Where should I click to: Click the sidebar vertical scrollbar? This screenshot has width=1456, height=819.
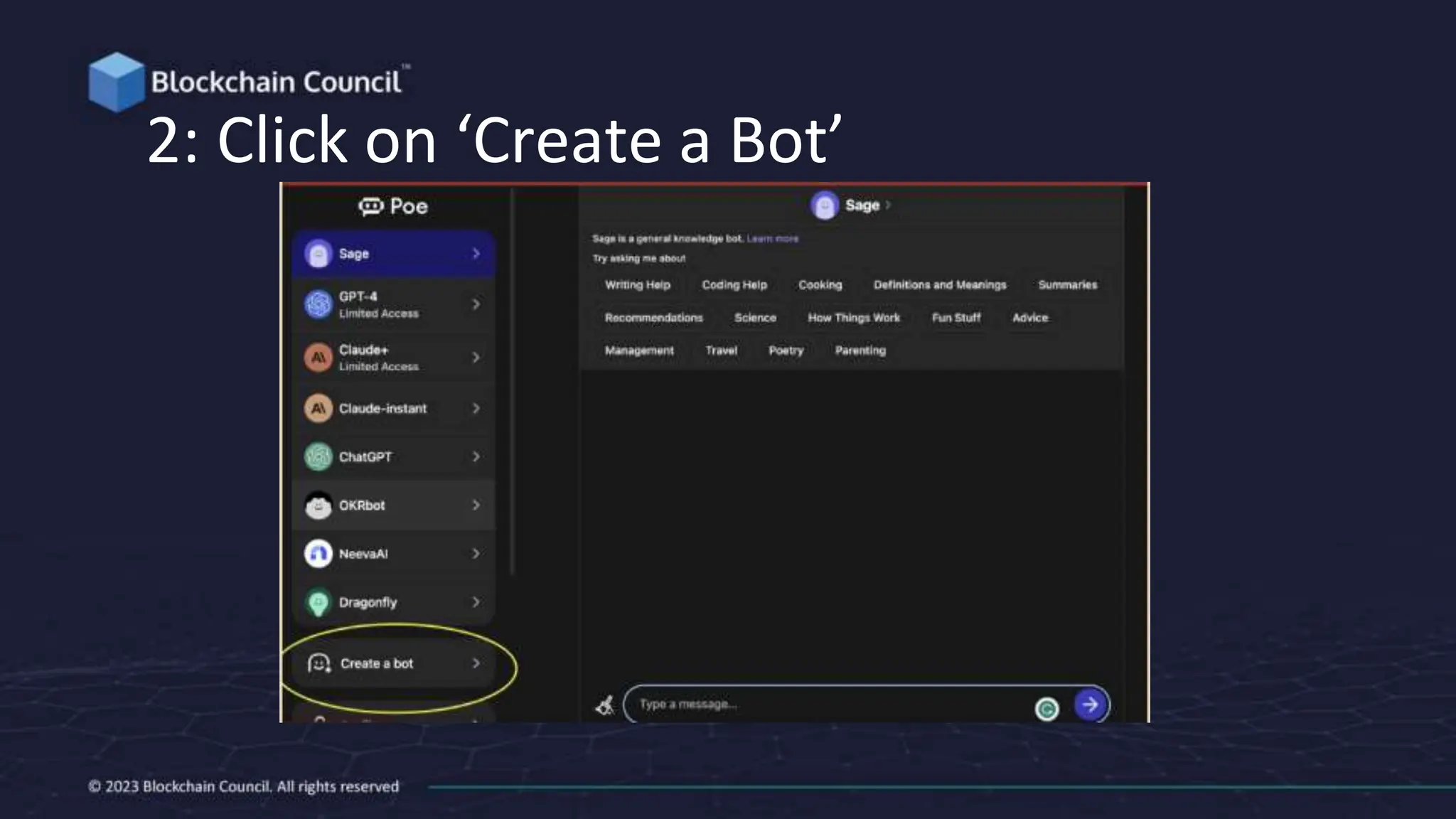tap(512, 381)
